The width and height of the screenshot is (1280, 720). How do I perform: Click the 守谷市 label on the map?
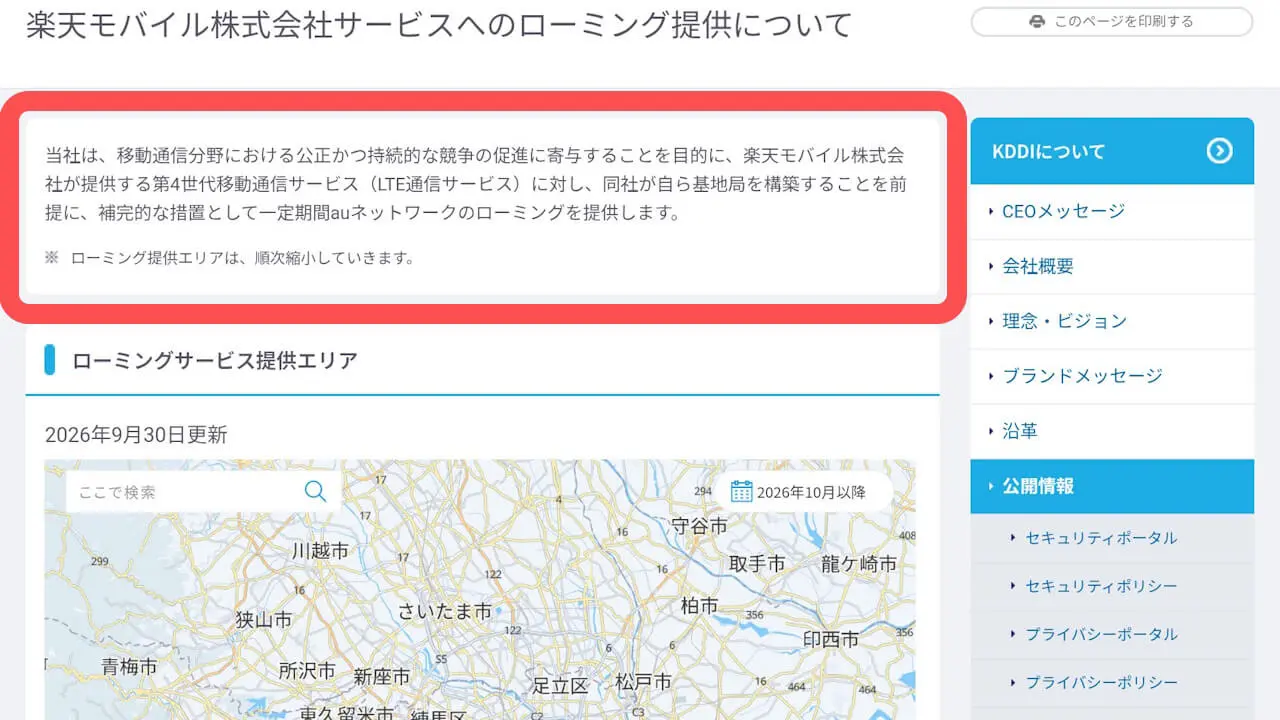coord(699,525)
